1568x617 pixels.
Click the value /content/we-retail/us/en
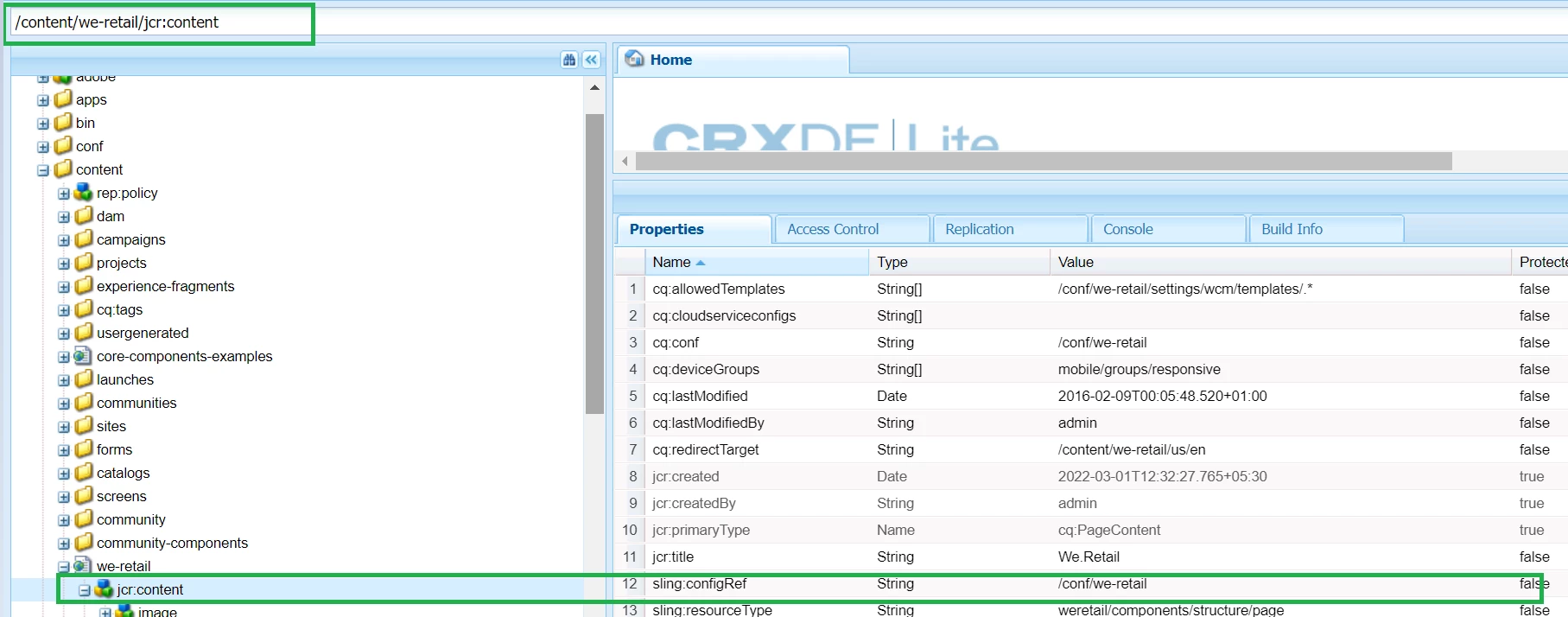click(1132, 449)
